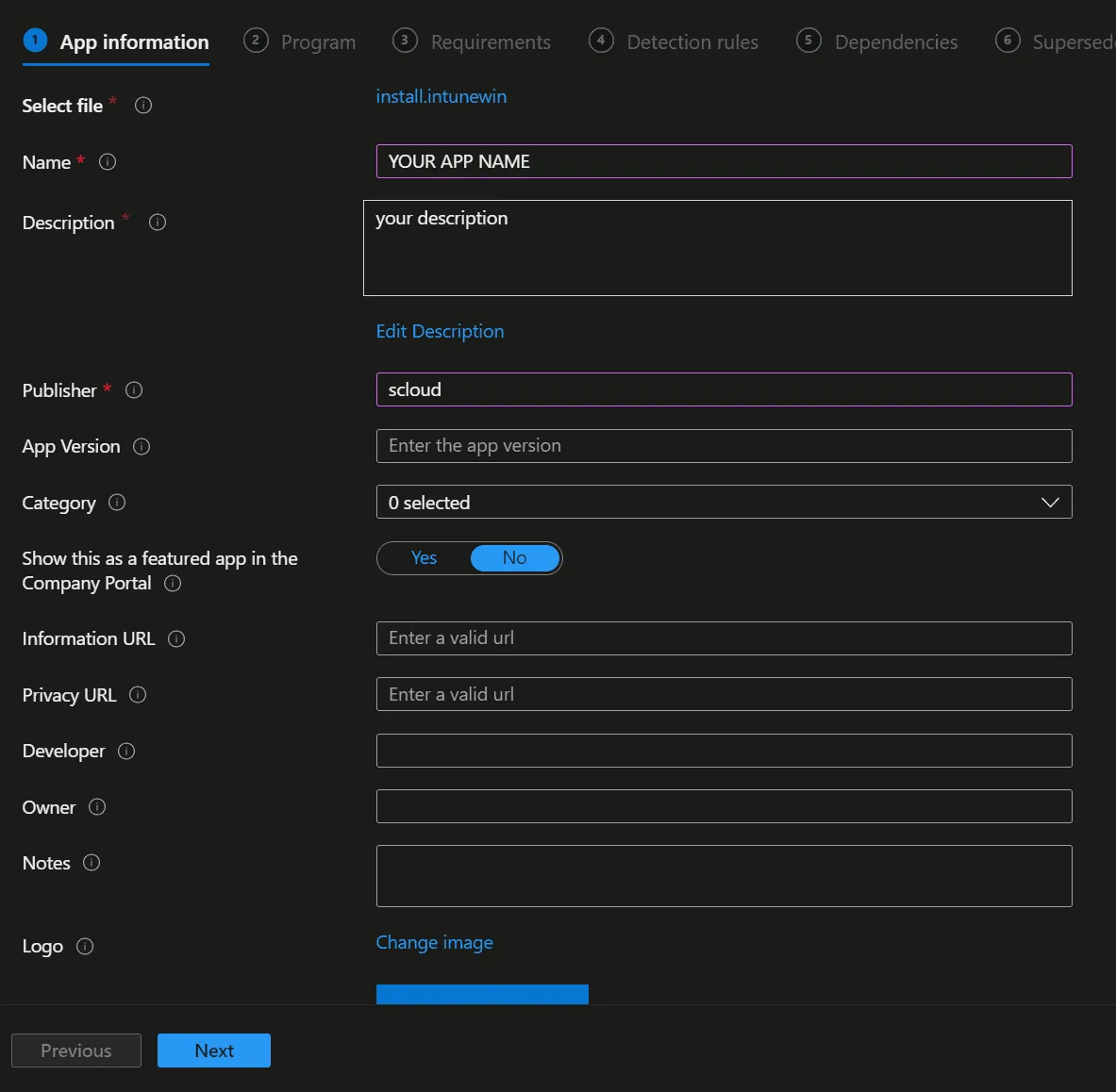Go to Dependencies step tab
This screenshot has height=1092, width=1116.
(x=877, y=42)
